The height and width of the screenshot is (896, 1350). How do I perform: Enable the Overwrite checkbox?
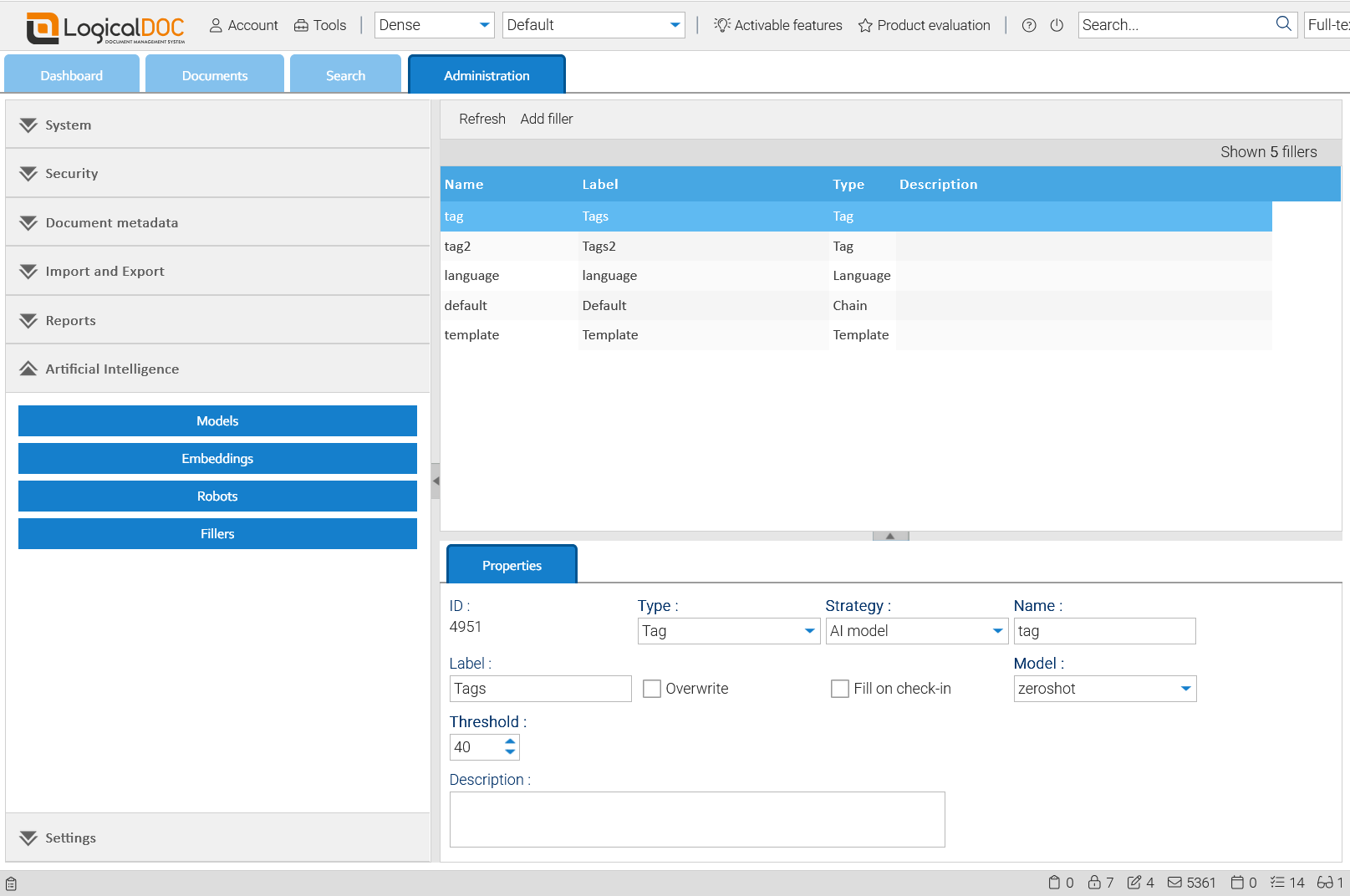pos(652,689)
